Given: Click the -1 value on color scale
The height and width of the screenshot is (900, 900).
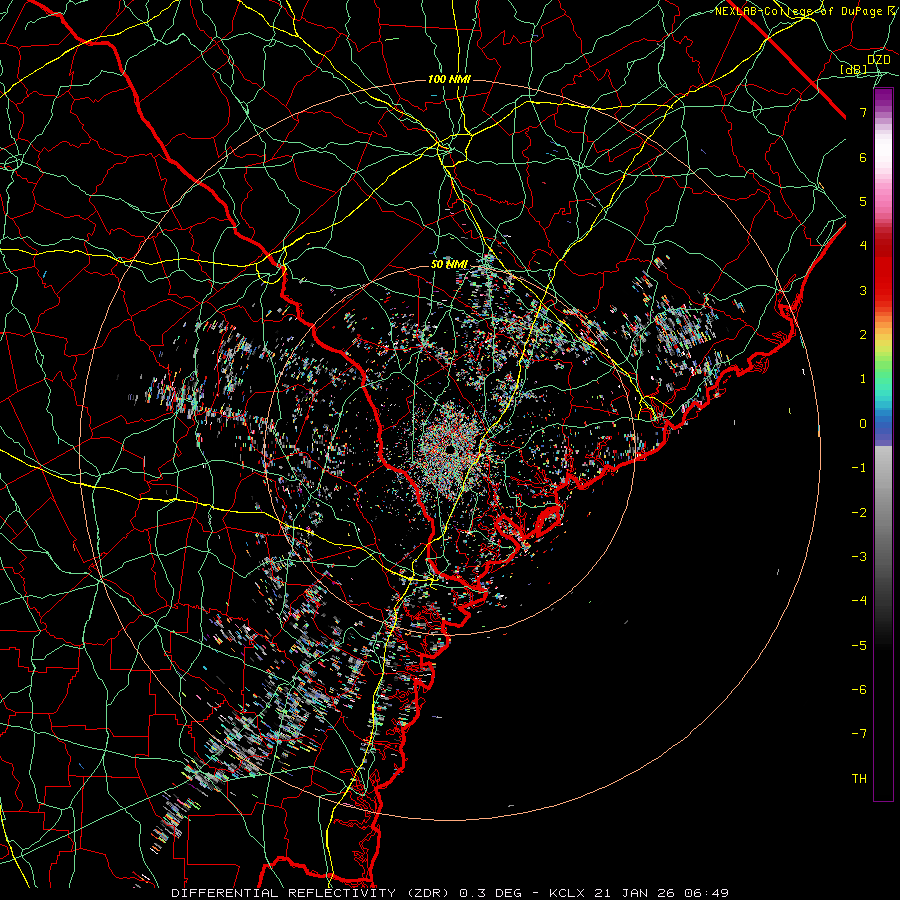Looking at the screenshot, I should pos(859,468).
